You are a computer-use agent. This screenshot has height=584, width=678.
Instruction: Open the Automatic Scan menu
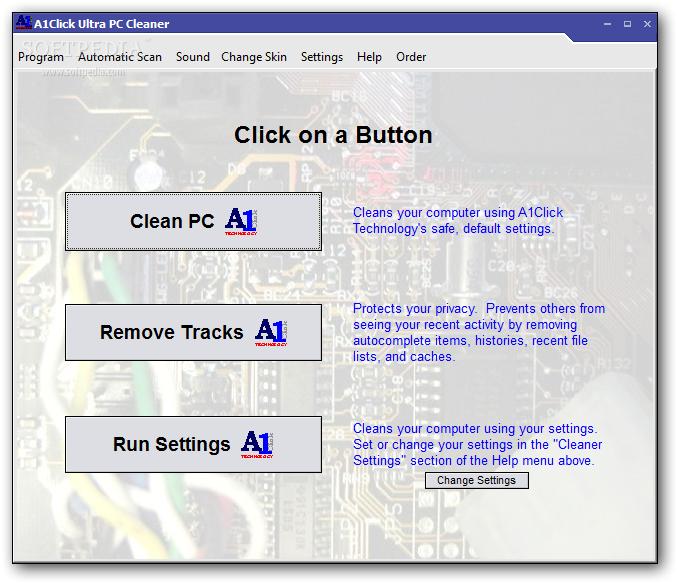[120, 57]
